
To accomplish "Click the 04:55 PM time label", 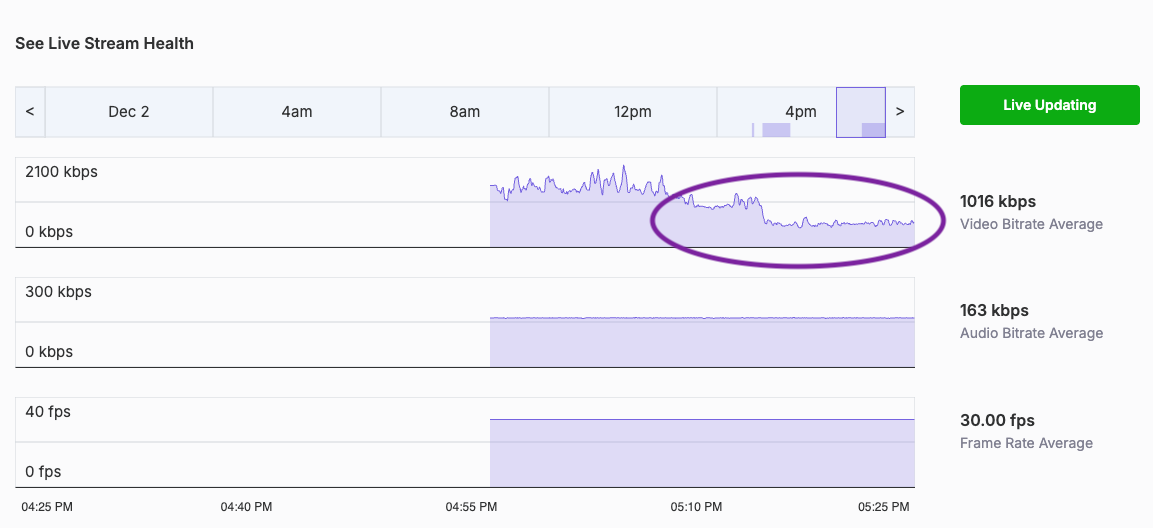I will pyautogui.click(x=471, y=507).
